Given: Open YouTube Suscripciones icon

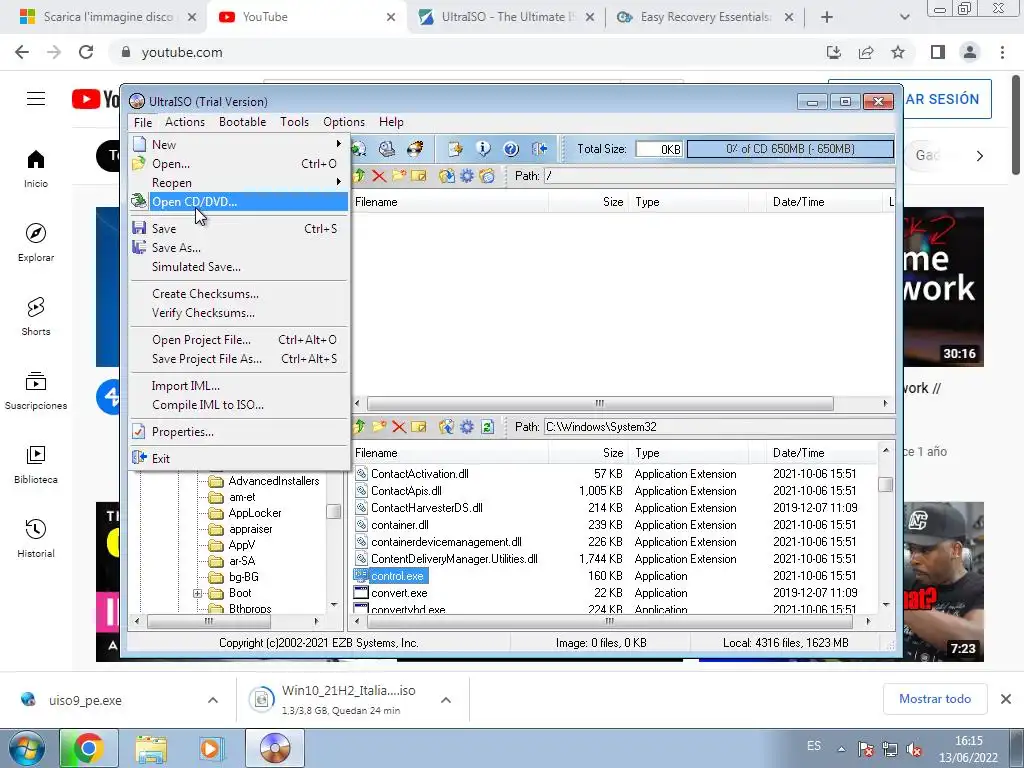Looking at the screenshot, I should (36, 381).
